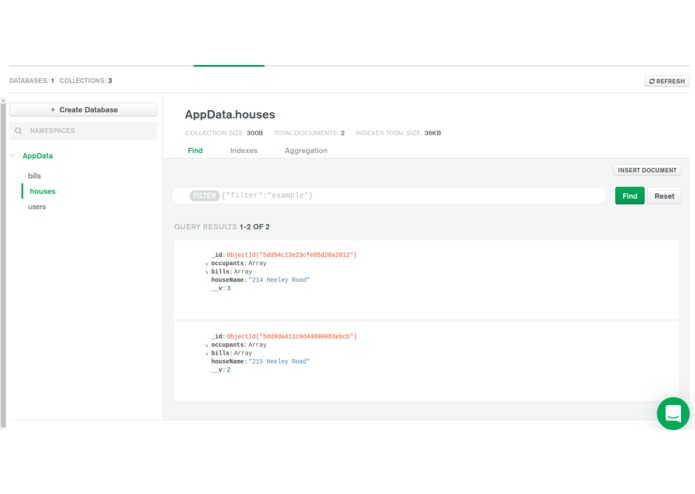Image resolution: width=695 pixels, height=494 pixels.
Task: Expand occupants array of 214 Heeley Road
Action: pos(207,264)
